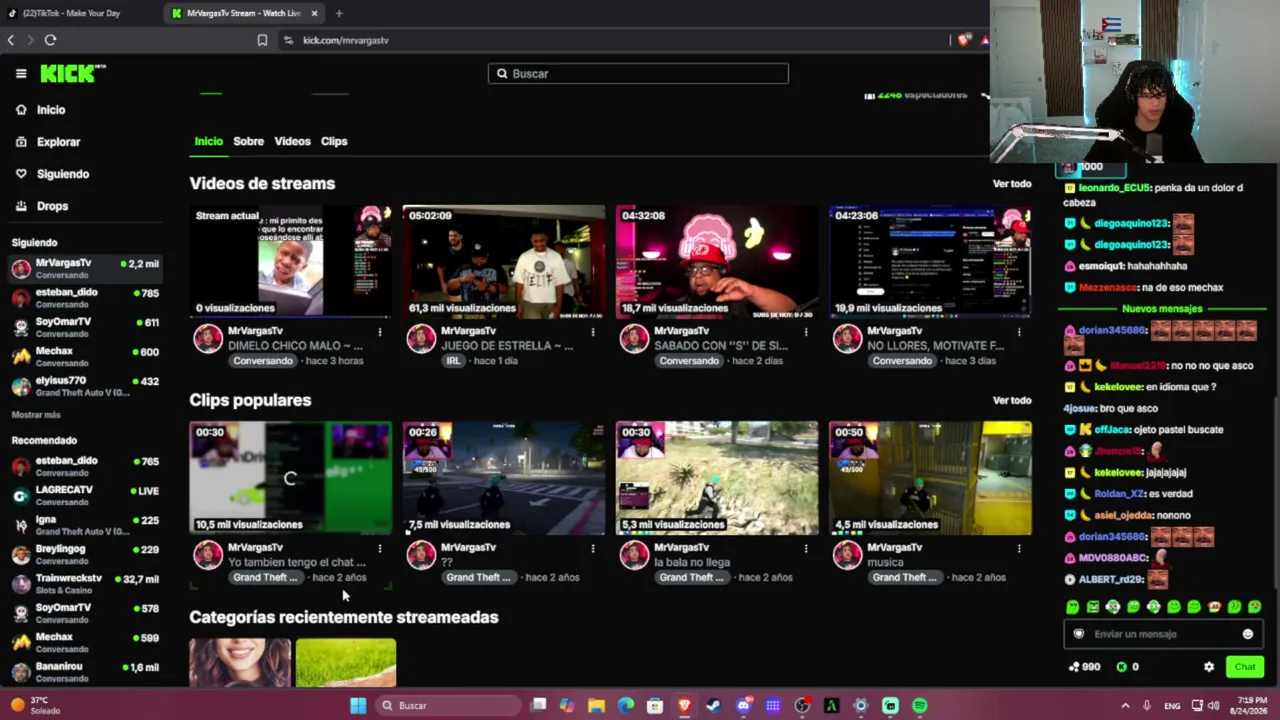Select the Inicio channel tab

pos(208,141)
